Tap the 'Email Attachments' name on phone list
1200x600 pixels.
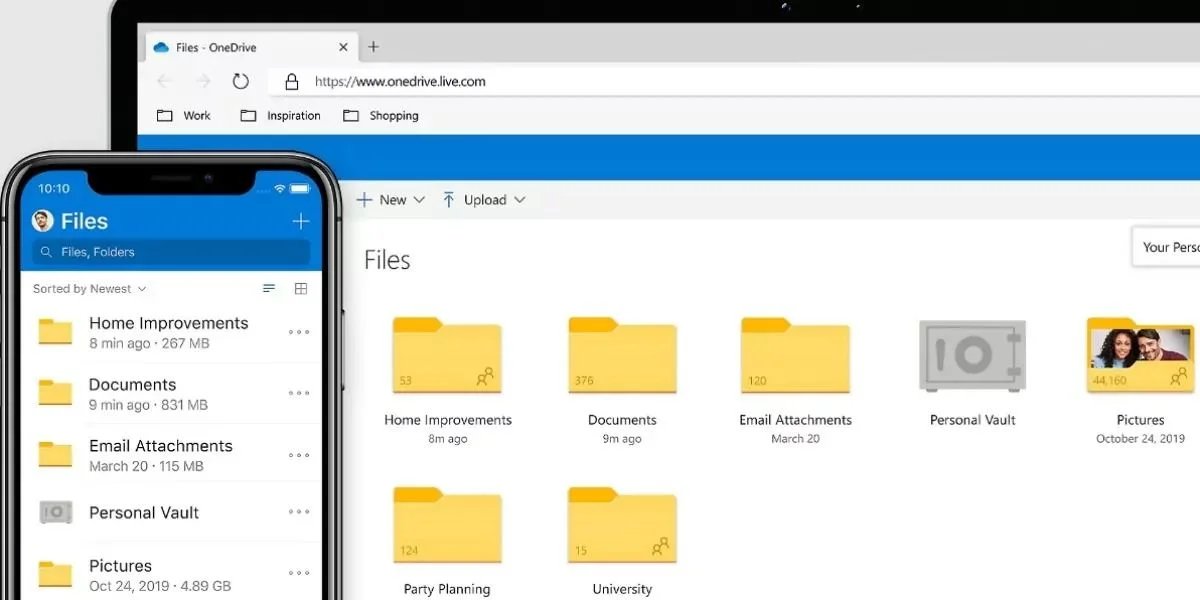point(160,446)
